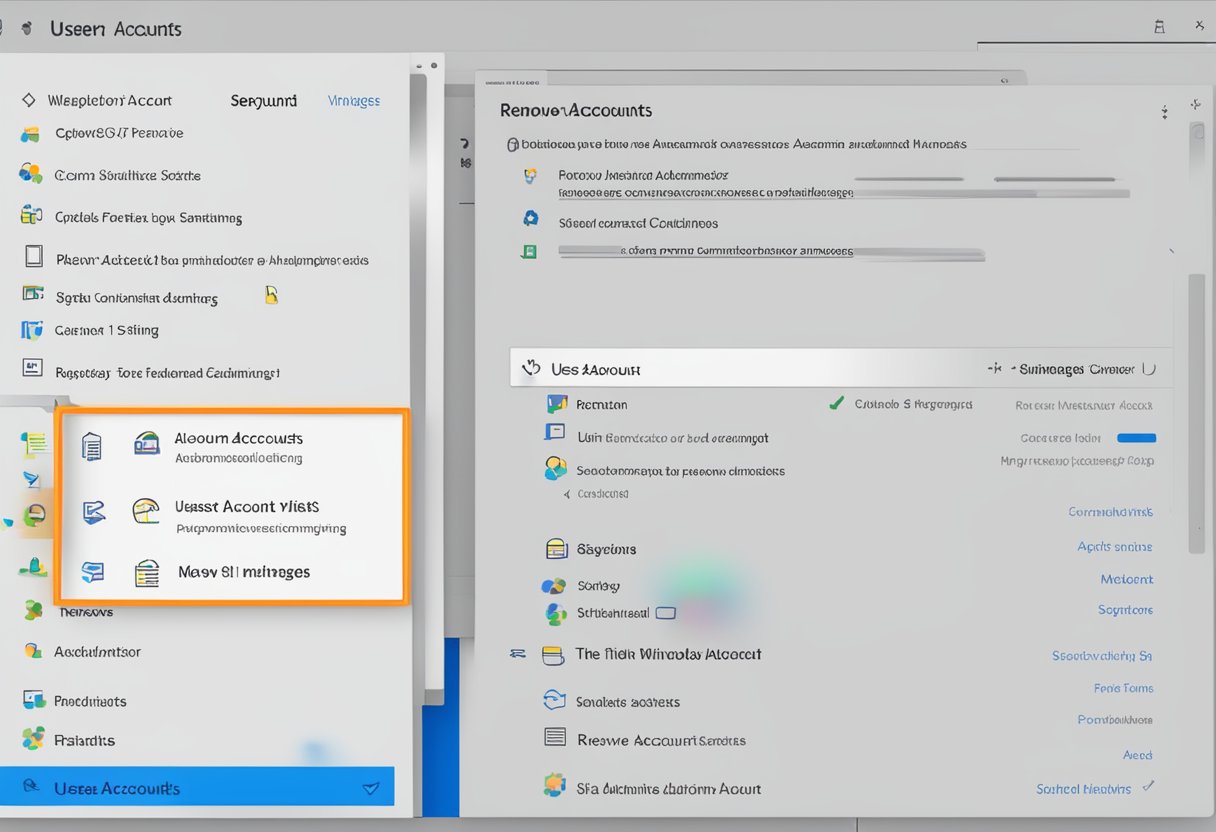Click the Phearr Acicrict tablet icon
This screenshot has width=1216, height=832.
pyautogui.click(x=34, y=256)
